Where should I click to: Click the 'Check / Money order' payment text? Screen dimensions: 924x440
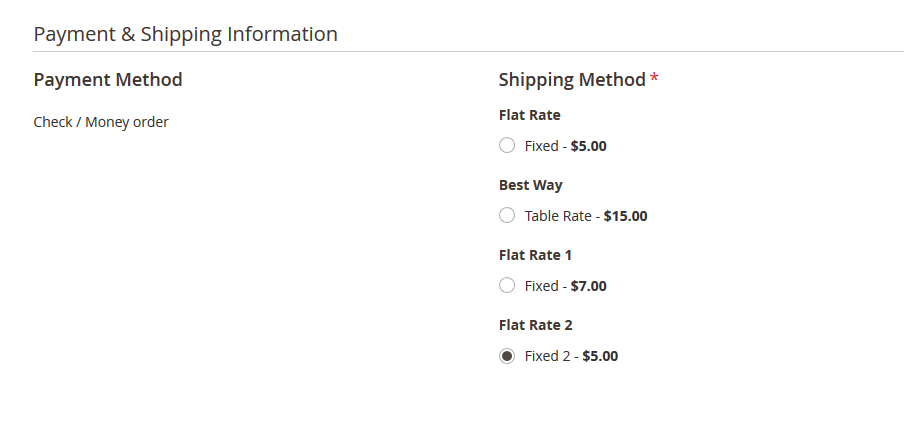[x=101, y=122]
